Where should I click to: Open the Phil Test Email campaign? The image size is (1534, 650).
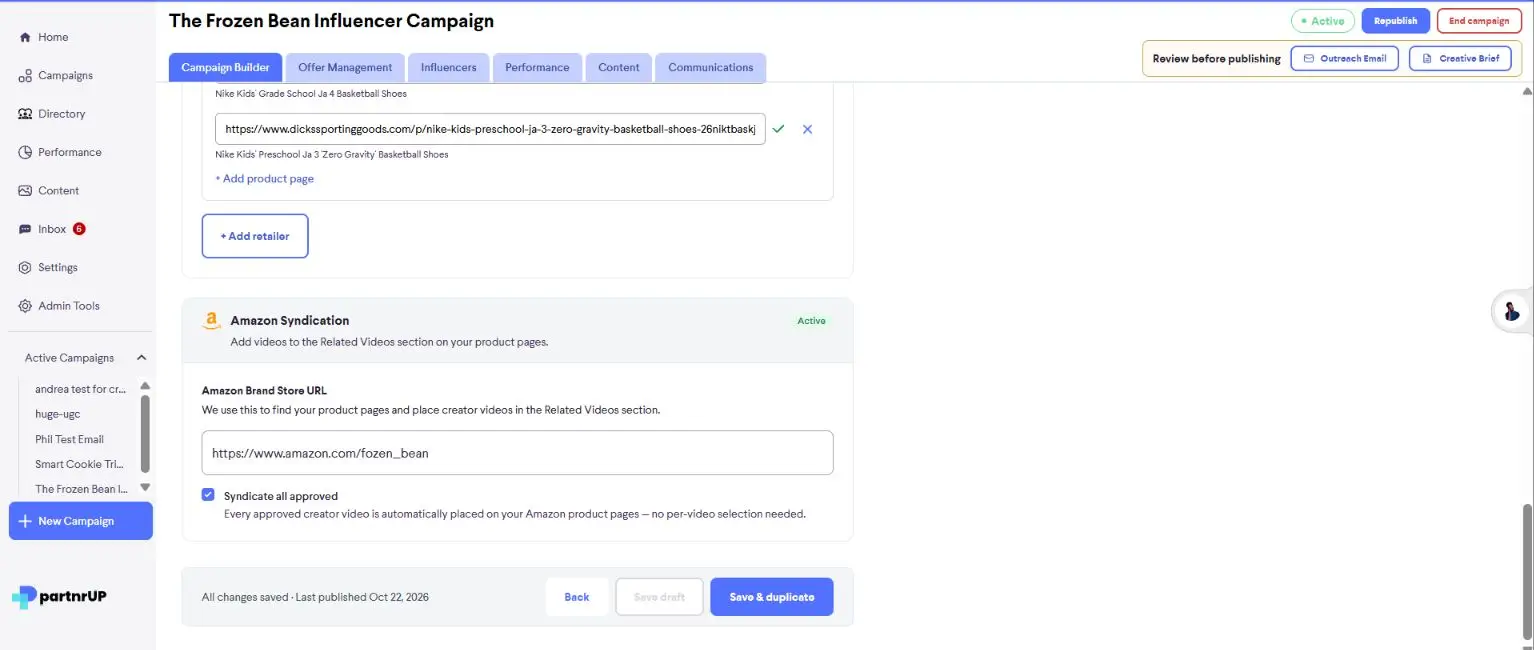pyautogui.click(x=70, y=439)
